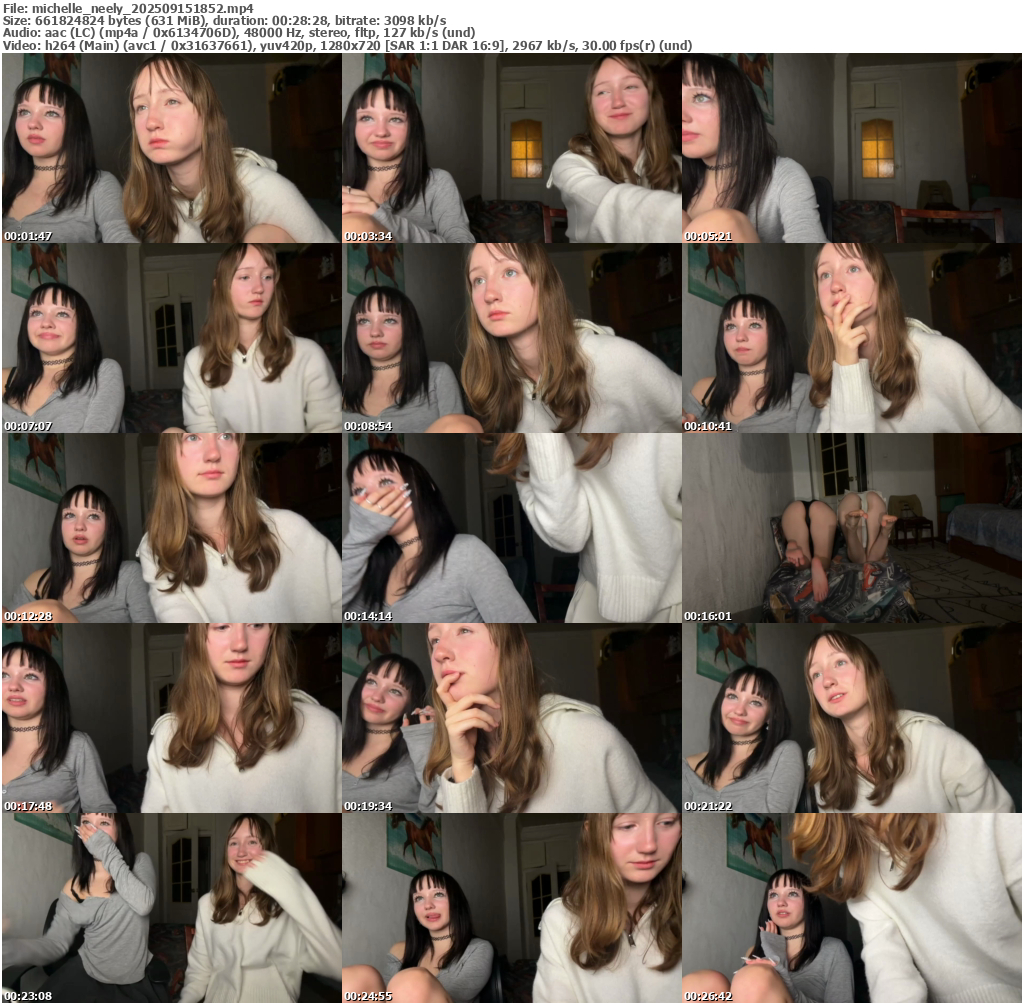1024x1003 pixels.
Task: Select the 00:19:34 frame
Action: tap(512, 718)
